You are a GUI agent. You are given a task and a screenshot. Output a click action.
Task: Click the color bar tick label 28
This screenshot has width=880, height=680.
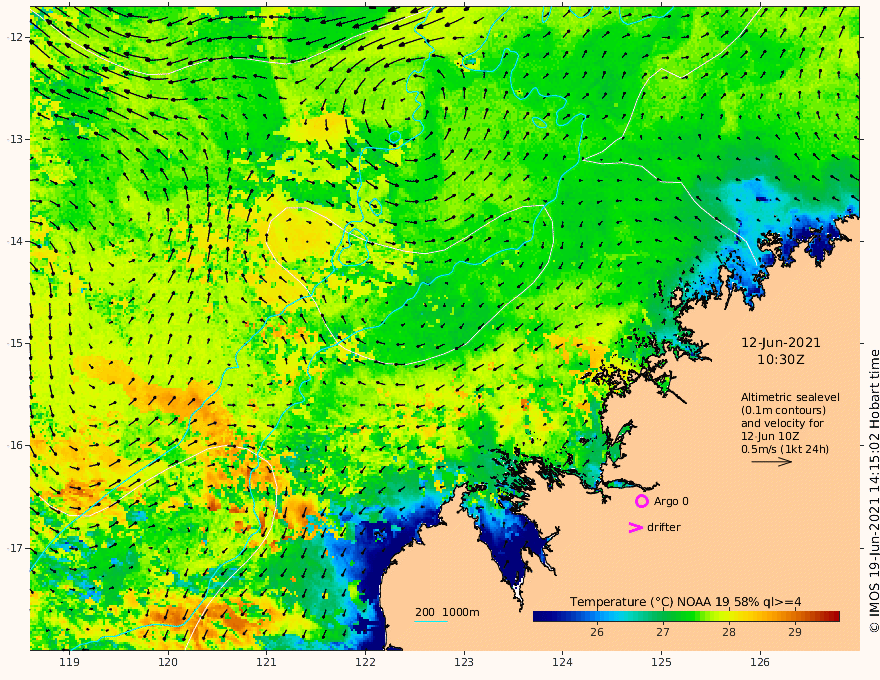point(728,632)
